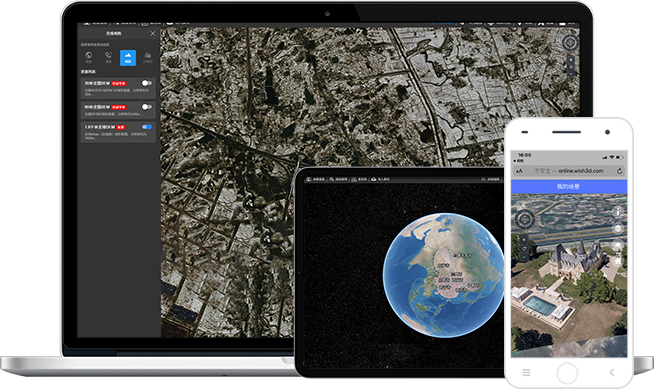Click the Earth globe on the tablet
This screenshot has width=654, height=389.
[443, 275]
